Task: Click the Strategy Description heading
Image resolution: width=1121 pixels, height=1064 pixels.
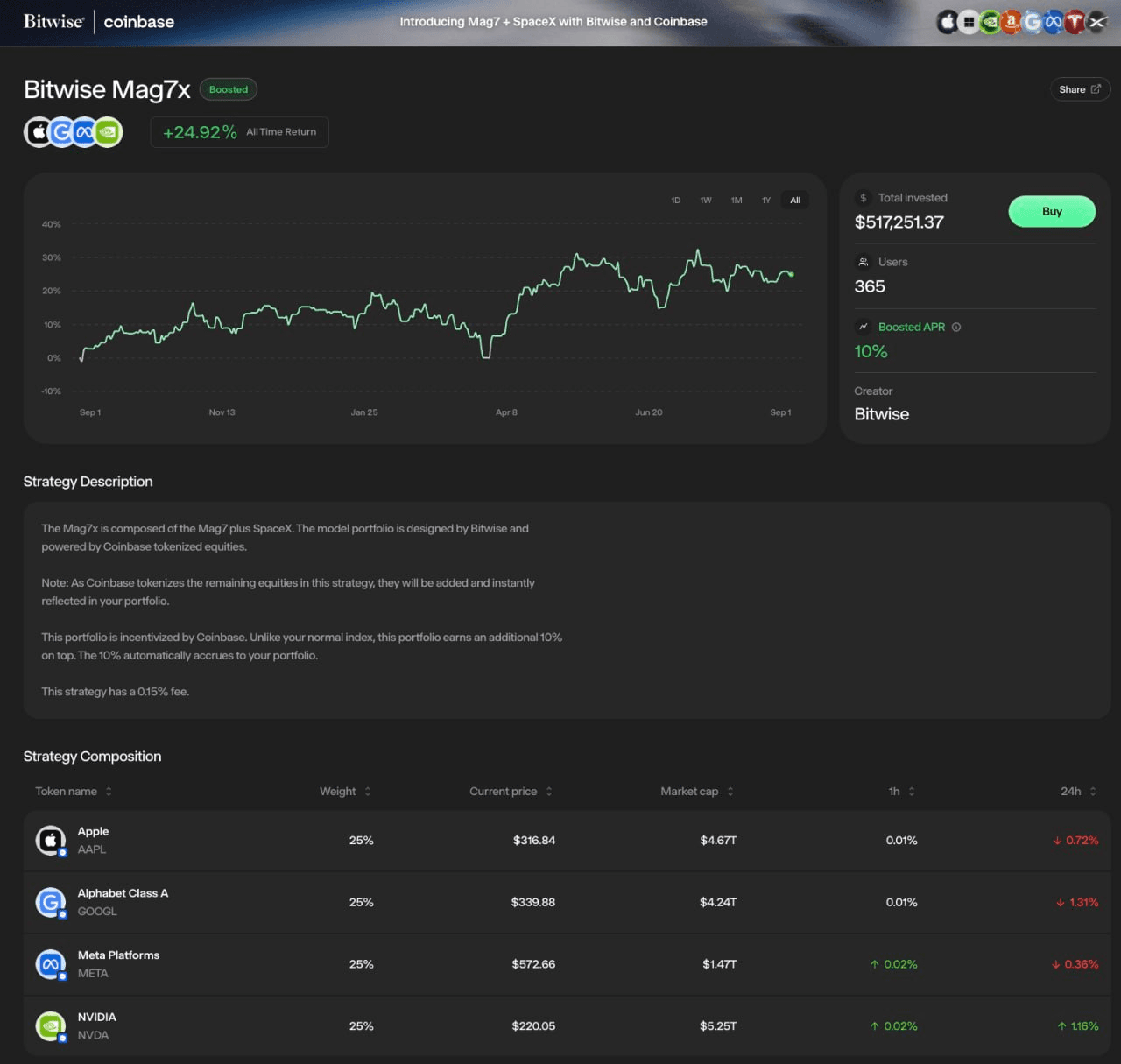Action: point(88,482)
